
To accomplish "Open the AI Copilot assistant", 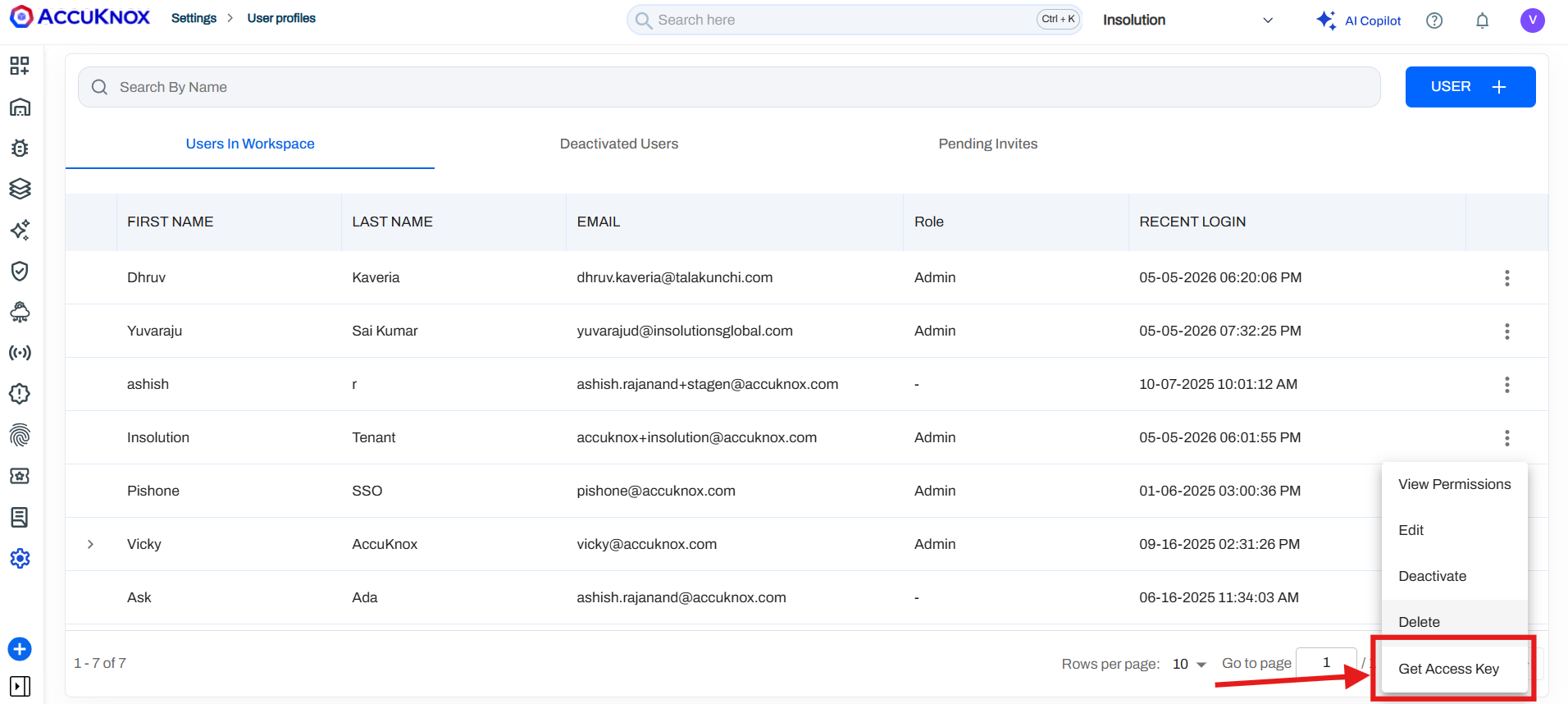I will [1358, 21].
